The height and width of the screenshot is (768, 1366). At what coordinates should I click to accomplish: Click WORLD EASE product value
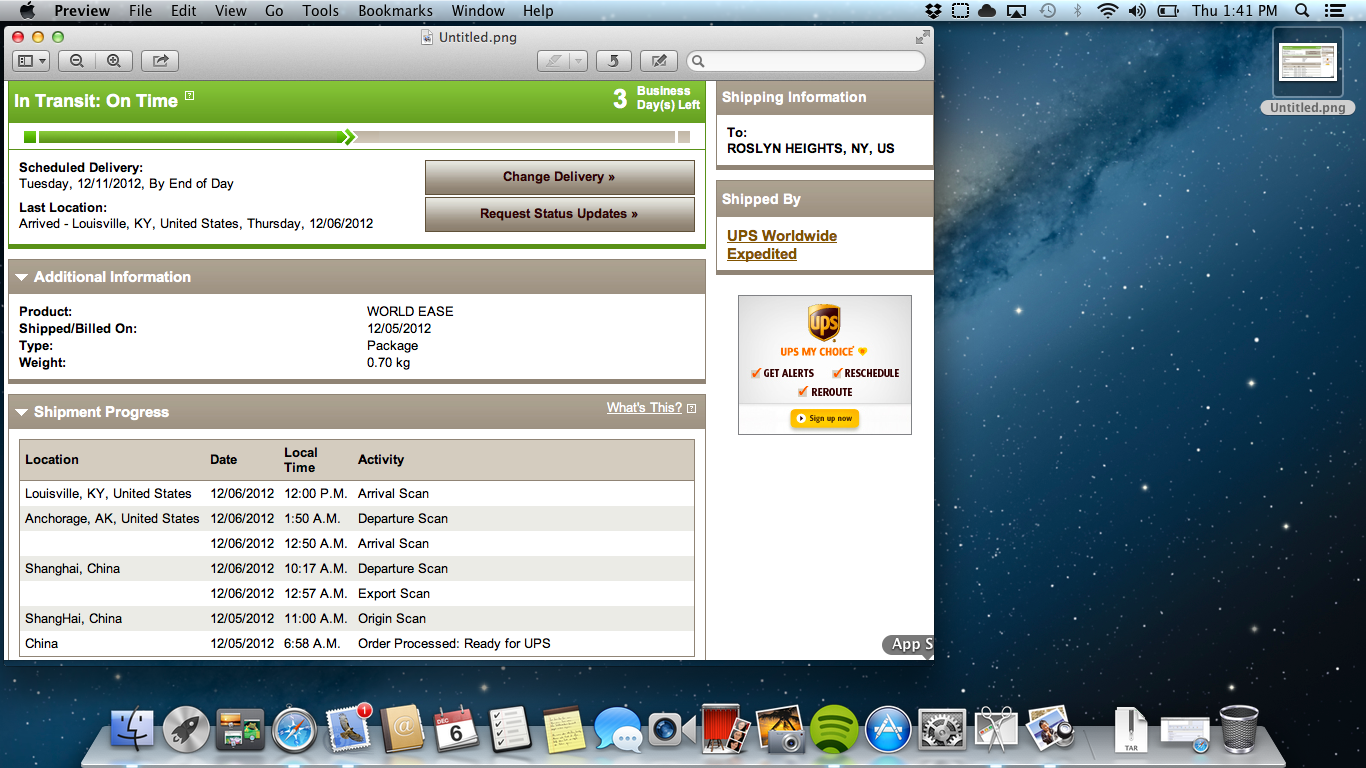pos(410,312)
